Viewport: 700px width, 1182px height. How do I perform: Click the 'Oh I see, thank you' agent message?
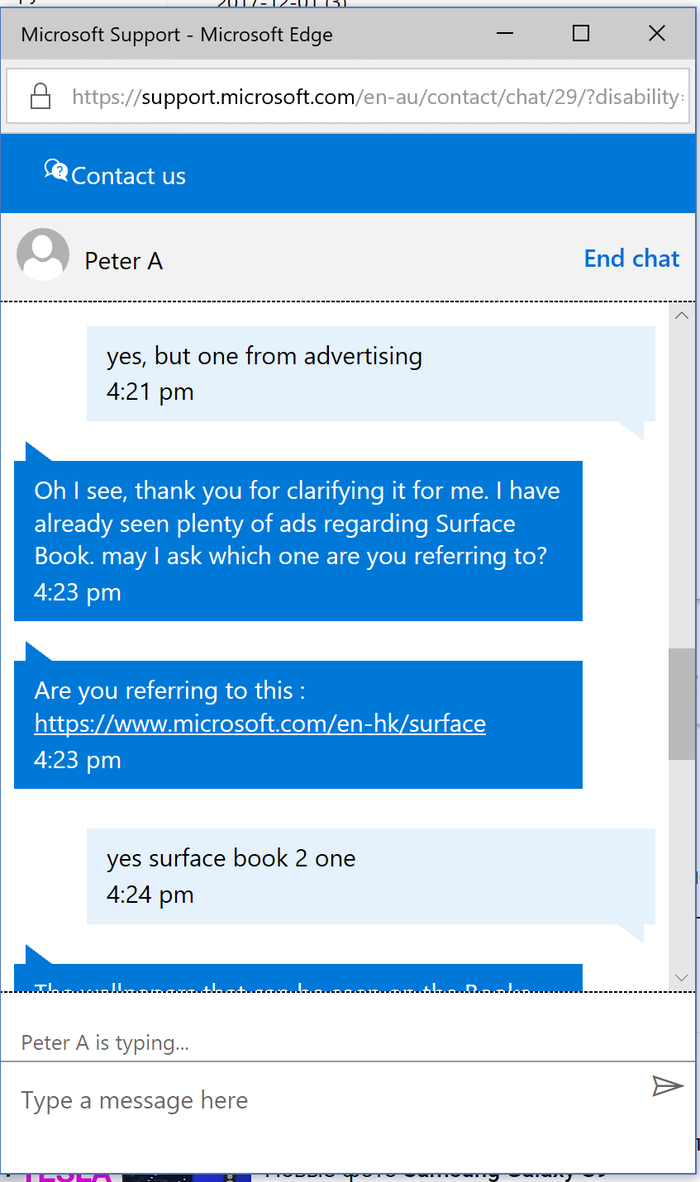pos(297,524)
